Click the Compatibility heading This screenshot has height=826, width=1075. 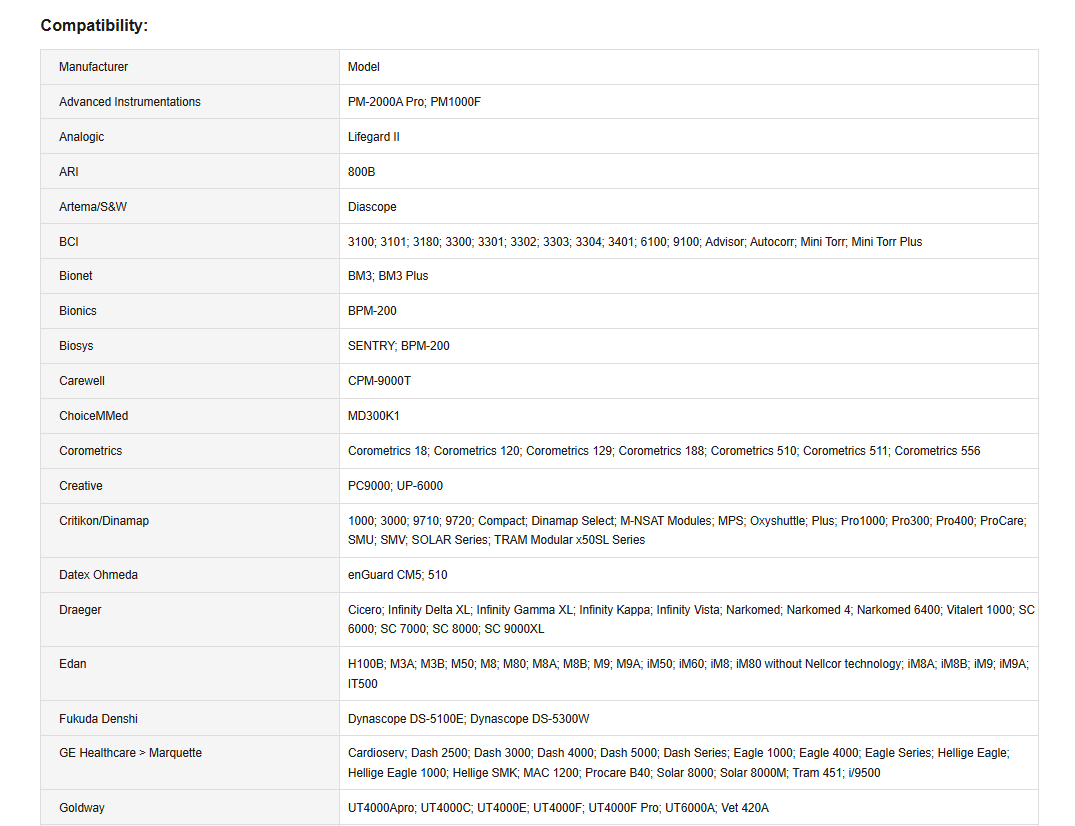tap(94, 25)
